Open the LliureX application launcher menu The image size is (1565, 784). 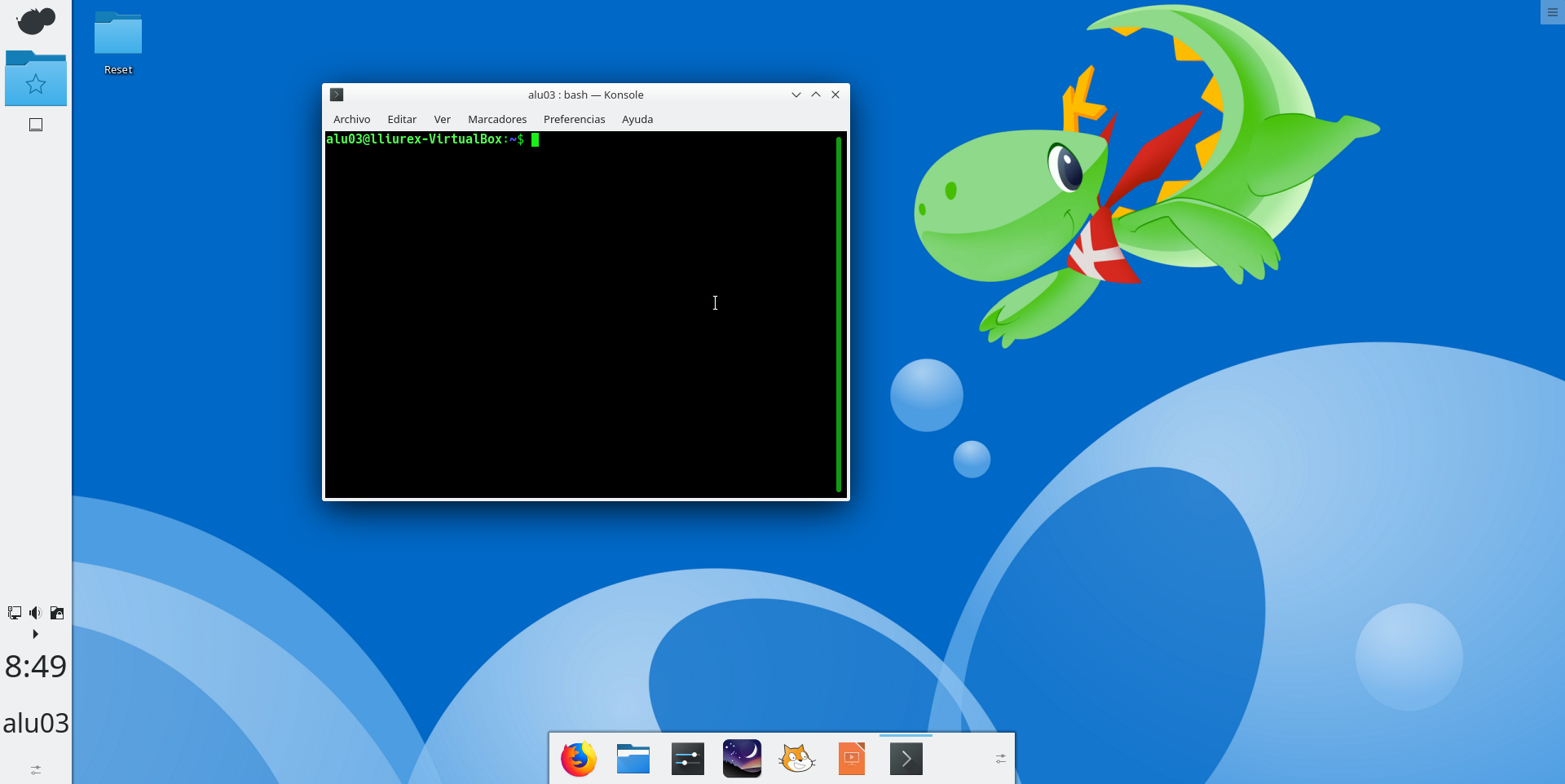click(36, 21)
